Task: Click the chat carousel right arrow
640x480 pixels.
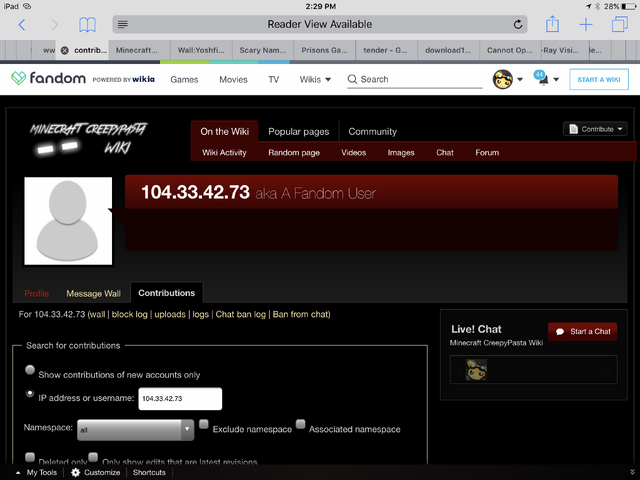Action: point(608,370)
